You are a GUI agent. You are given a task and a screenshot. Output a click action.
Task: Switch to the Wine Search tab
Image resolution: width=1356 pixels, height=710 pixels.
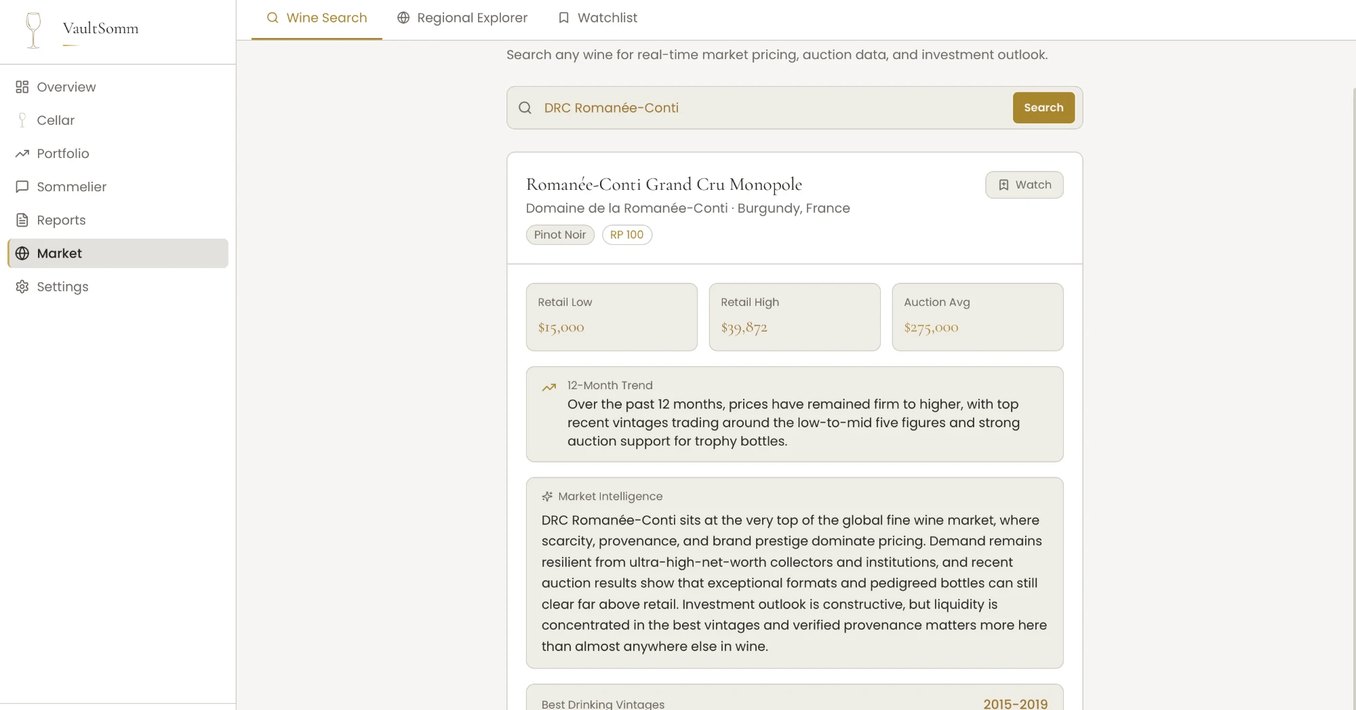[x=317, y=18]
